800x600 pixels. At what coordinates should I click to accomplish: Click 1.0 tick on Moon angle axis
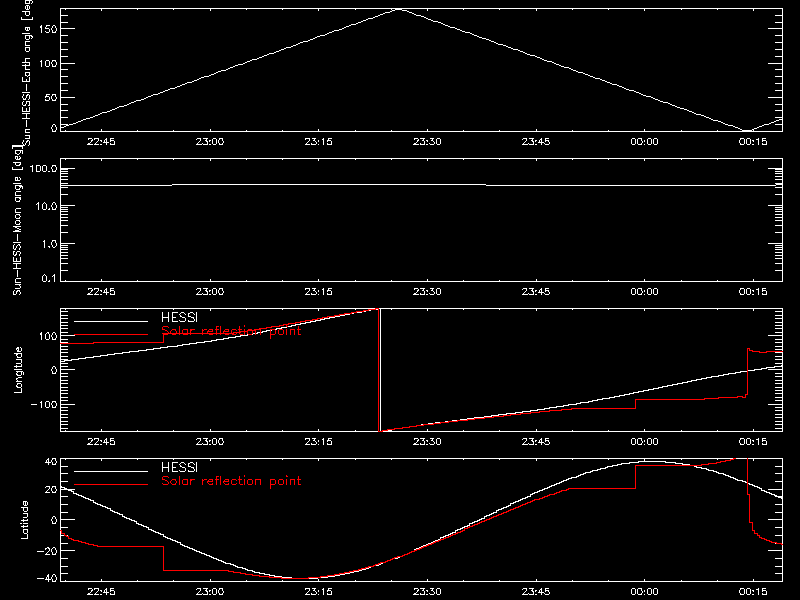point(49,244)
